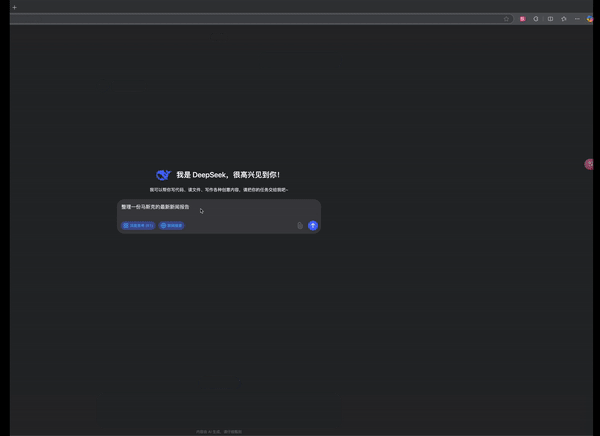
Task: Open the split screen icon in browser toolbar
Action: pos(550,19)
